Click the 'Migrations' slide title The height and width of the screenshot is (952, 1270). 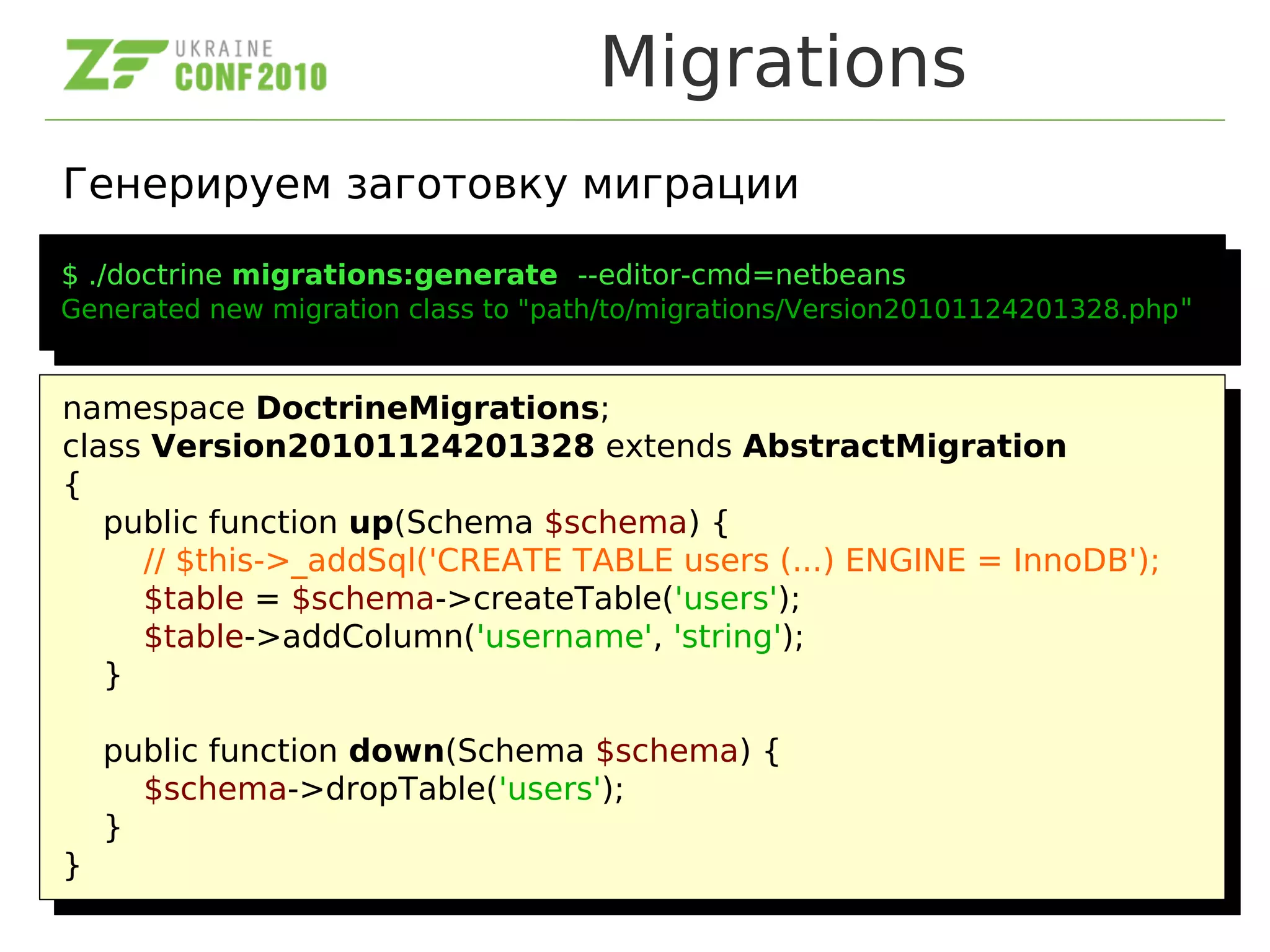(783, 64)
